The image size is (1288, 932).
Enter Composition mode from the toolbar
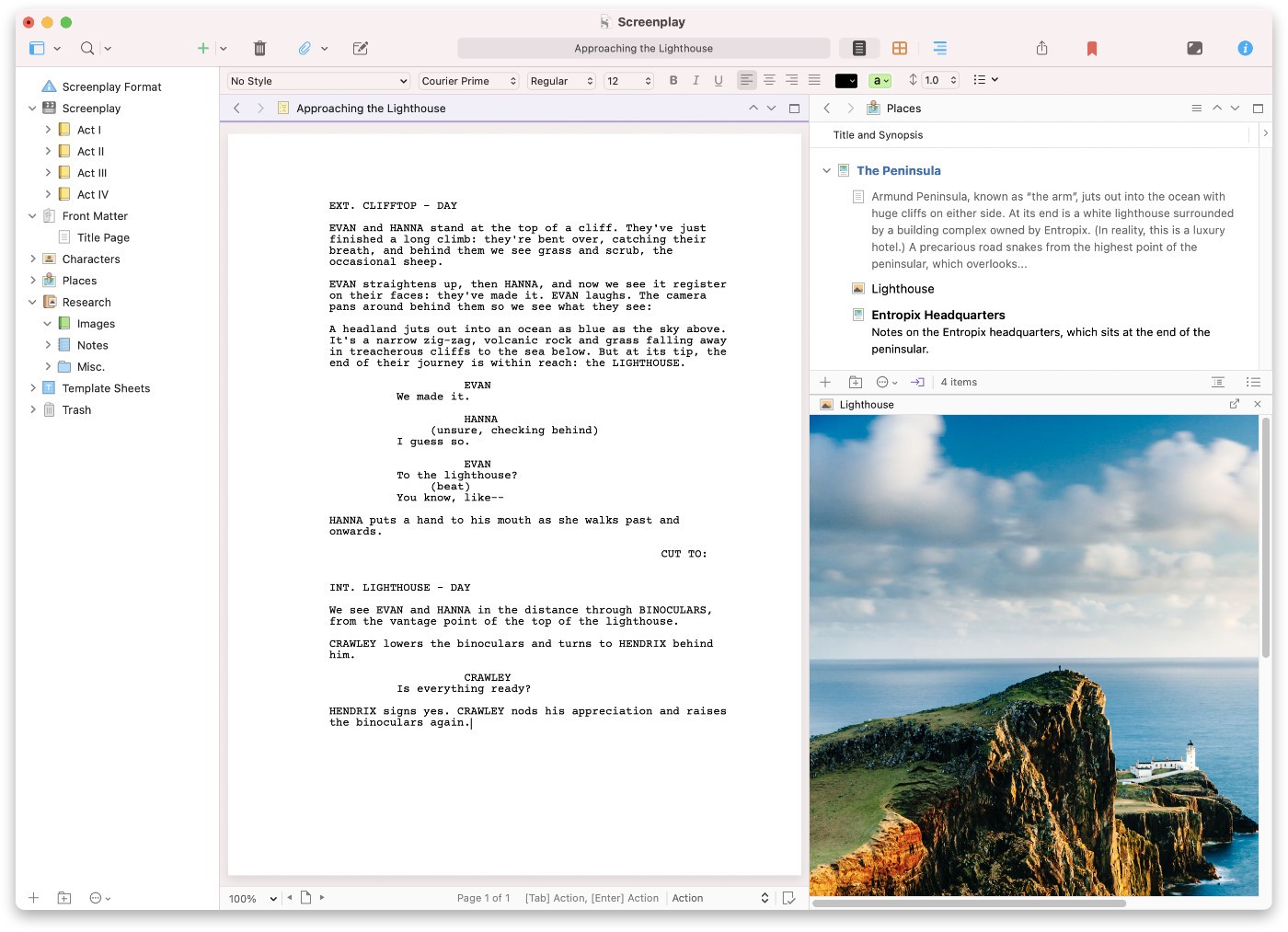1194,48
